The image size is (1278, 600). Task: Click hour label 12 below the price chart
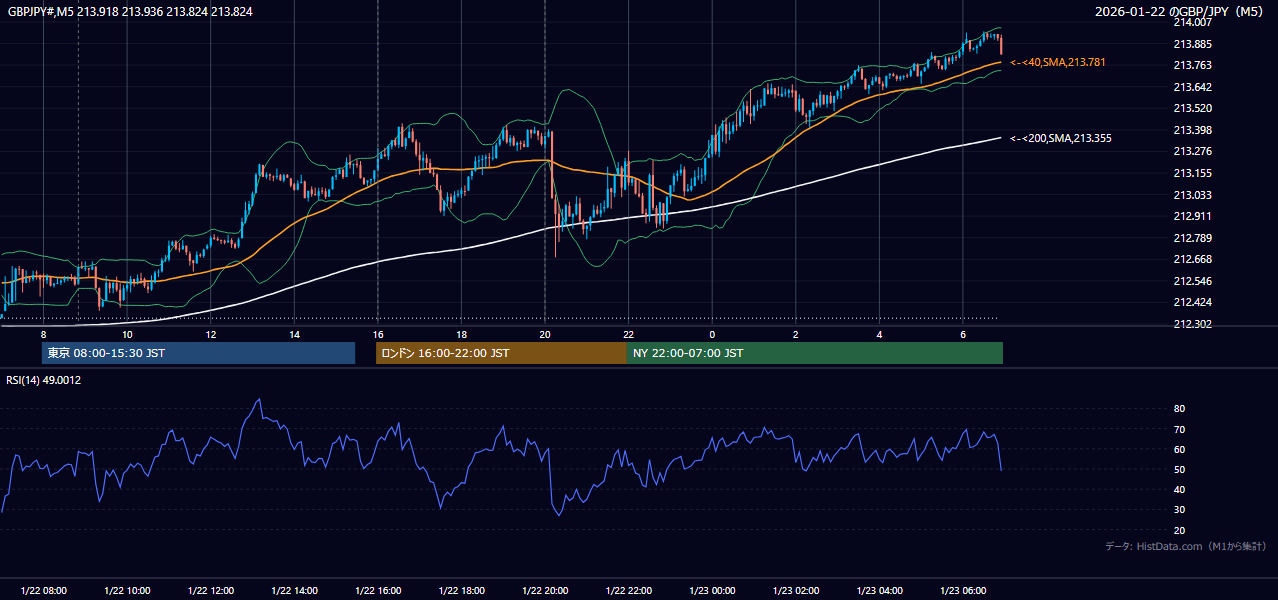(211, 334)
